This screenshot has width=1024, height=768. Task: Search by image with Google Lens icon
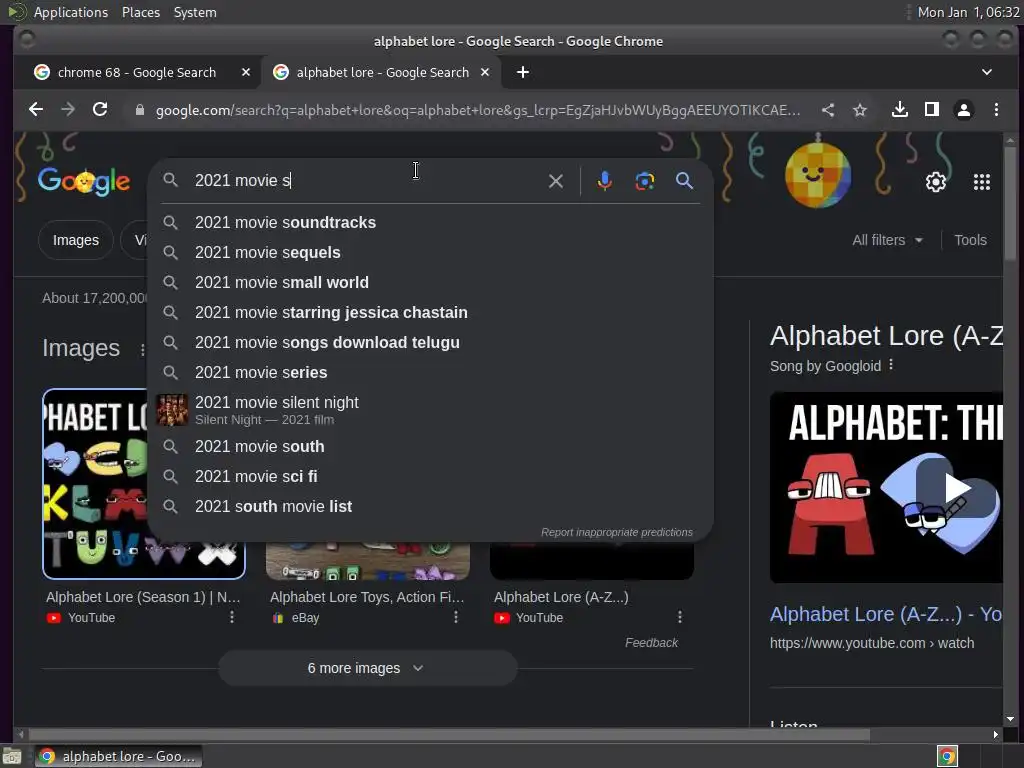pyautogui.click(x=645, y=181)
